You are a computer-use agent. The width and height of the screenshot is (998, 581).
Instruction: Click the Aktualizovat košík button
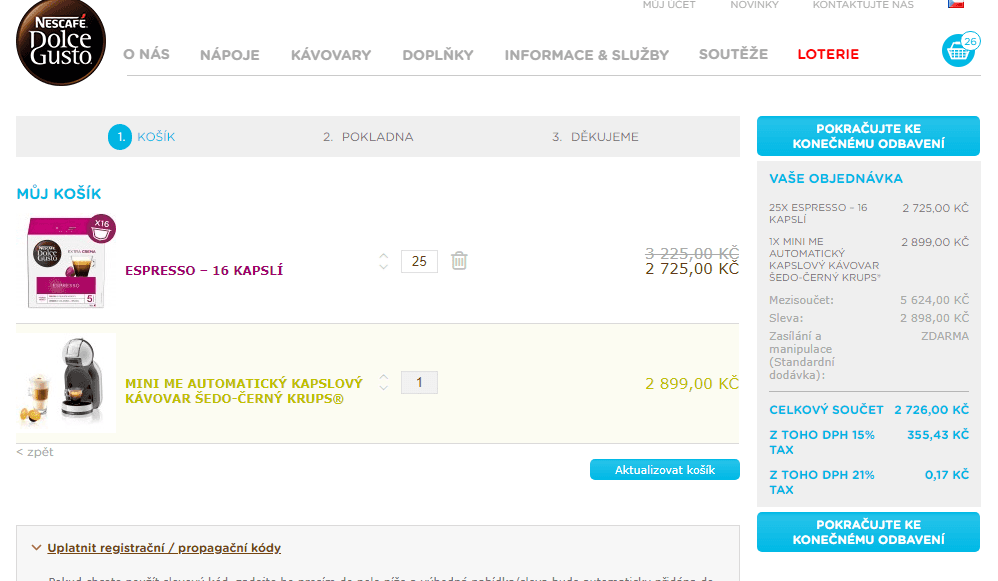664,470
